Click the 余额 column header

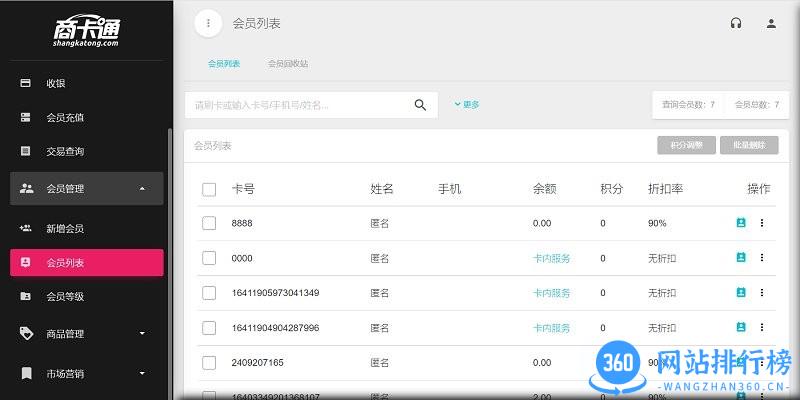click(x=544, y=189)
